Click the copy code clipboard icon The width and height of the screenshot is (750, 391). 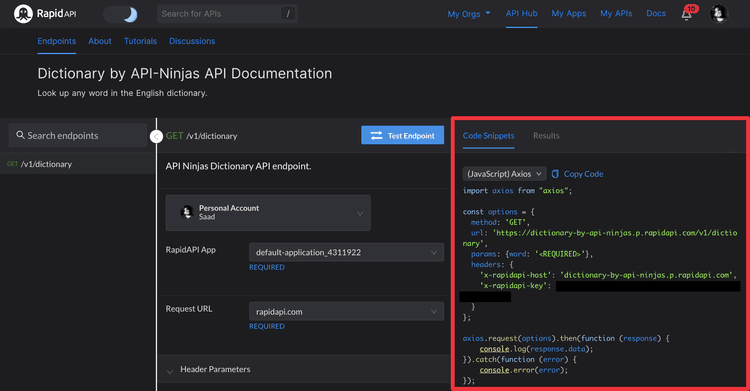(x=555, y=174)
